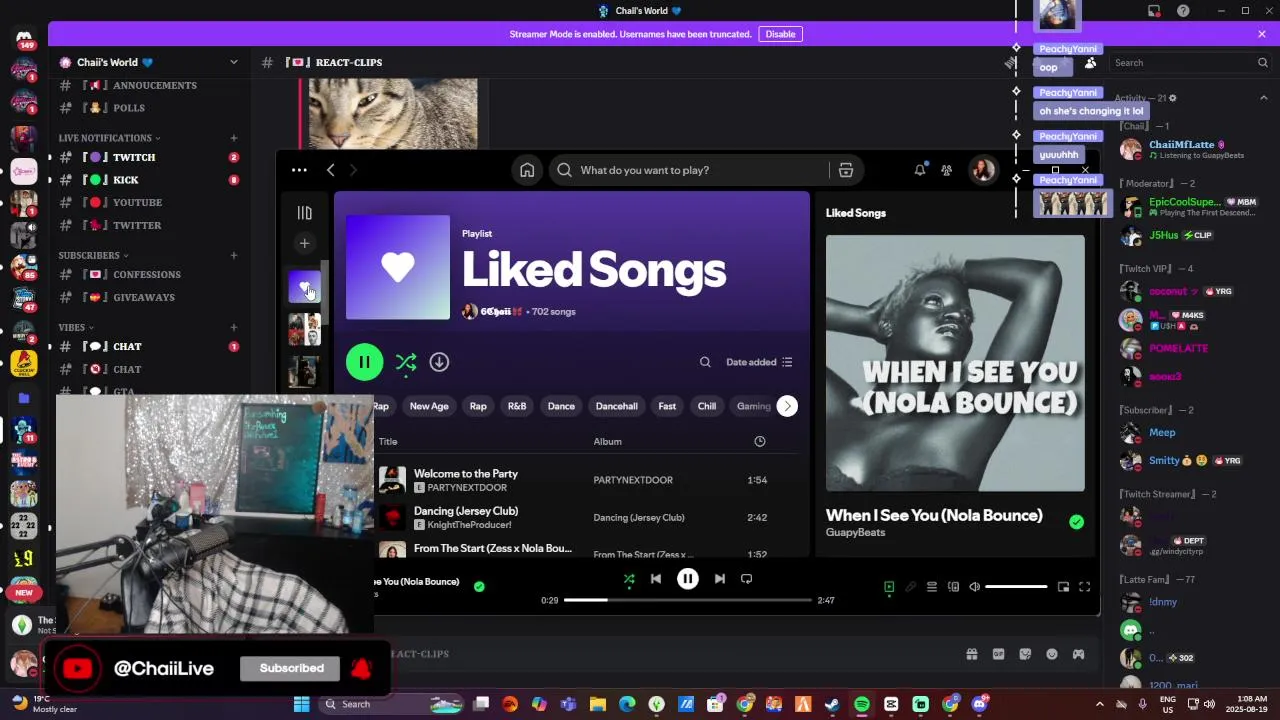Open GuapyBeats artist in Now Playing

pyautogui.click(x=855, y=533)
